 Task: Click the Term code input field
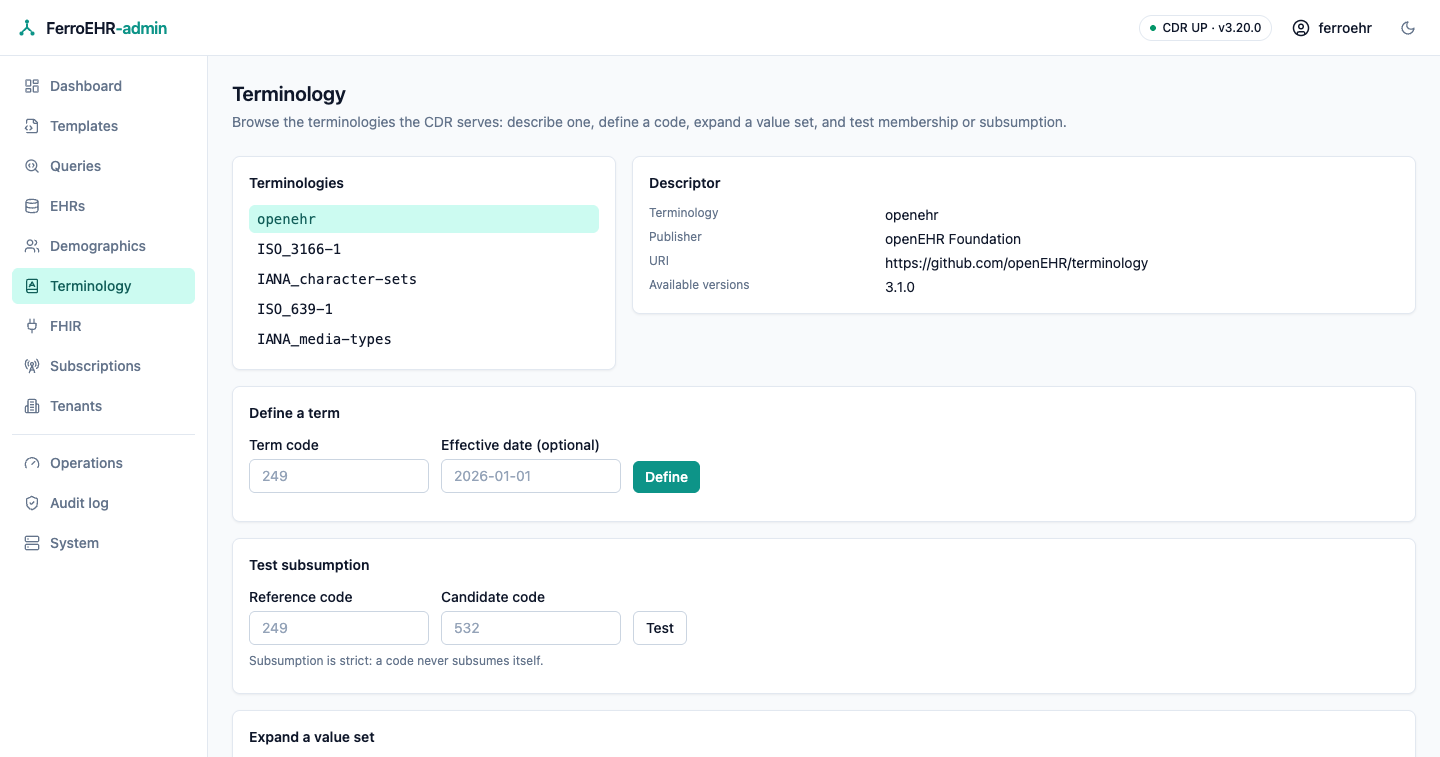(339, 476)
